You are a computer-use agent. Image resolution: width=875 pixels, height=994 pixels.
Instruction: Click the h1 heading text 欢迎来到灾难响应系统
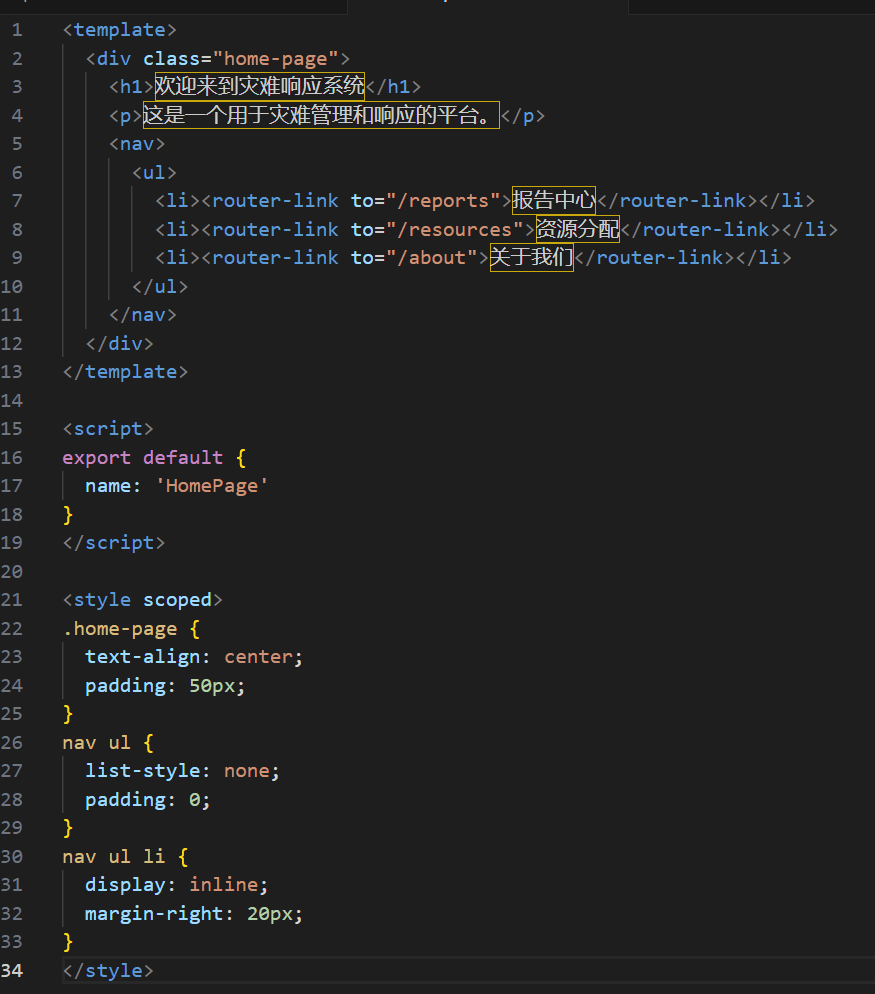coord(259,86)
